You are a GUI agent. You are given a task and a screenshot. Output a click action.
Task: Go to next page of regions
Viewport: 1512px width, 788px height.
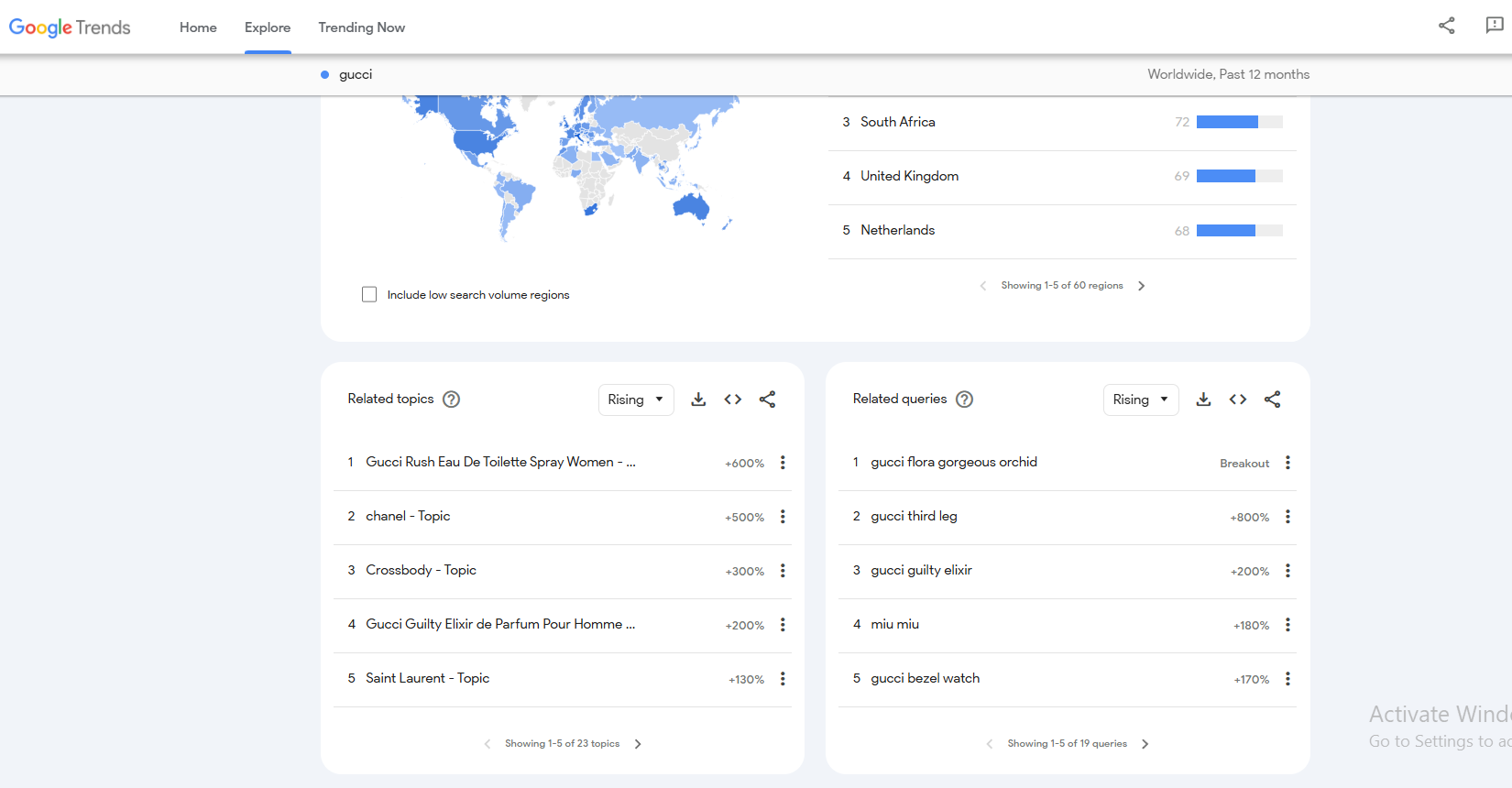1141,286
